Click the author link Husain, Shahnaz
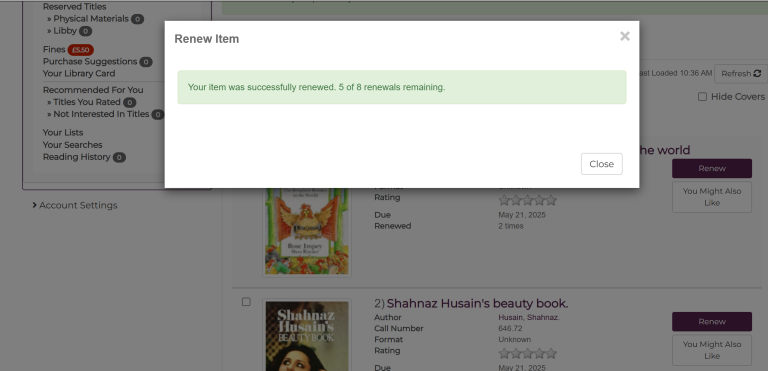Screen dimensions: 768x371 [x=529, y=318]
